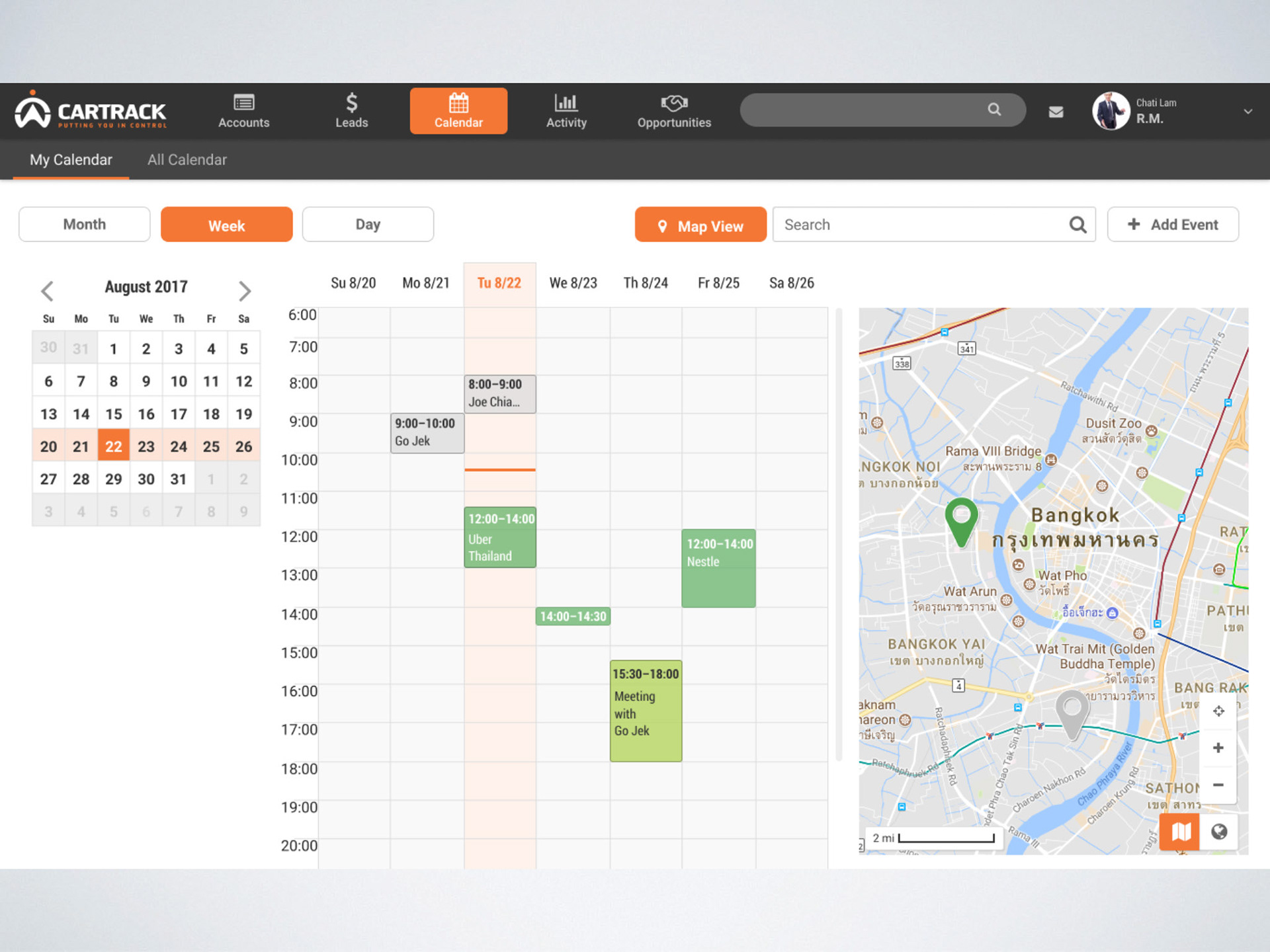The width and height of the screenshot is (1270, 952).
Task: Switch to Month view
Action: 85,224
